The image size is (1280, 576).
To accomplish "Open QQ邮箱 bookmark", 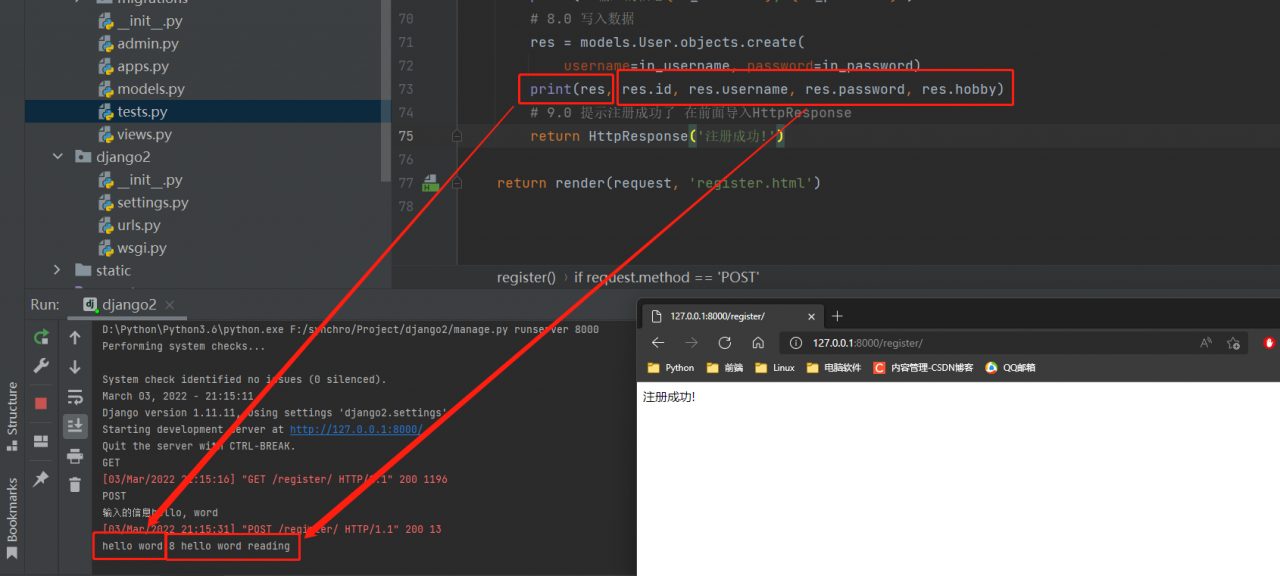I will [1010, 367].
